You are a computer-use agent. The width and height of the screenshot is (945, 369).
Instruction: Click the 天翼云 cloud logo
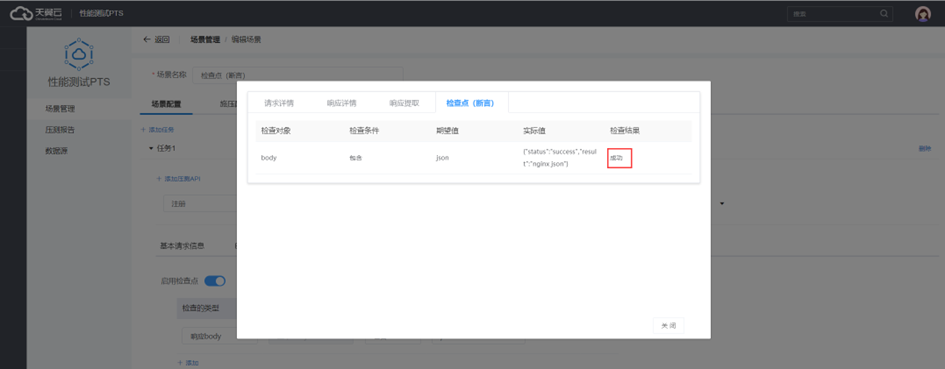pyautogui.click(x=36, y=13)
